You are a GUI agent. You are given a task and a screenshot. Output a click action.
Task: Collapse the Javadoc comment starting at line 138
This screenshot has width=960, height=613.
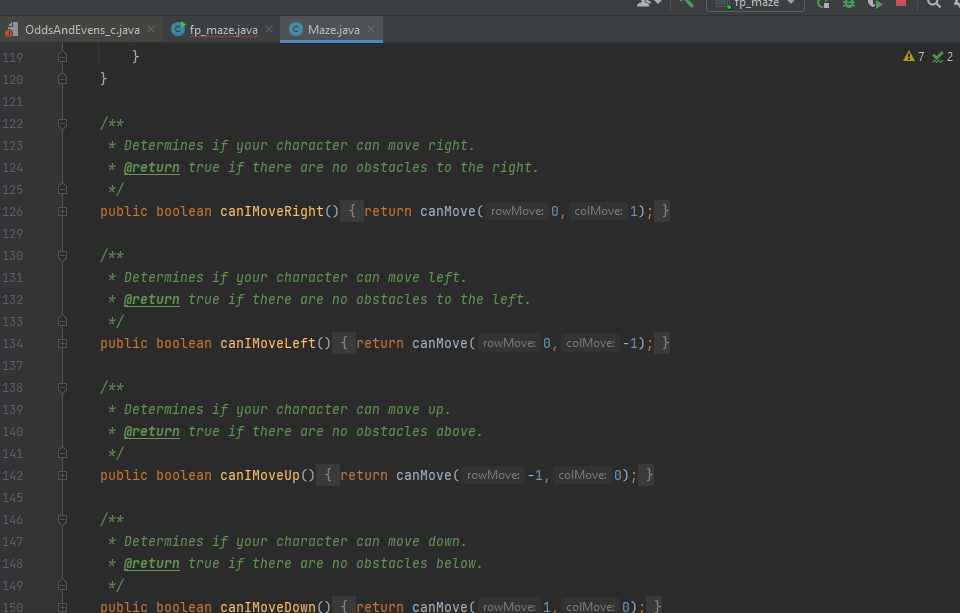(x=62, y=388)
